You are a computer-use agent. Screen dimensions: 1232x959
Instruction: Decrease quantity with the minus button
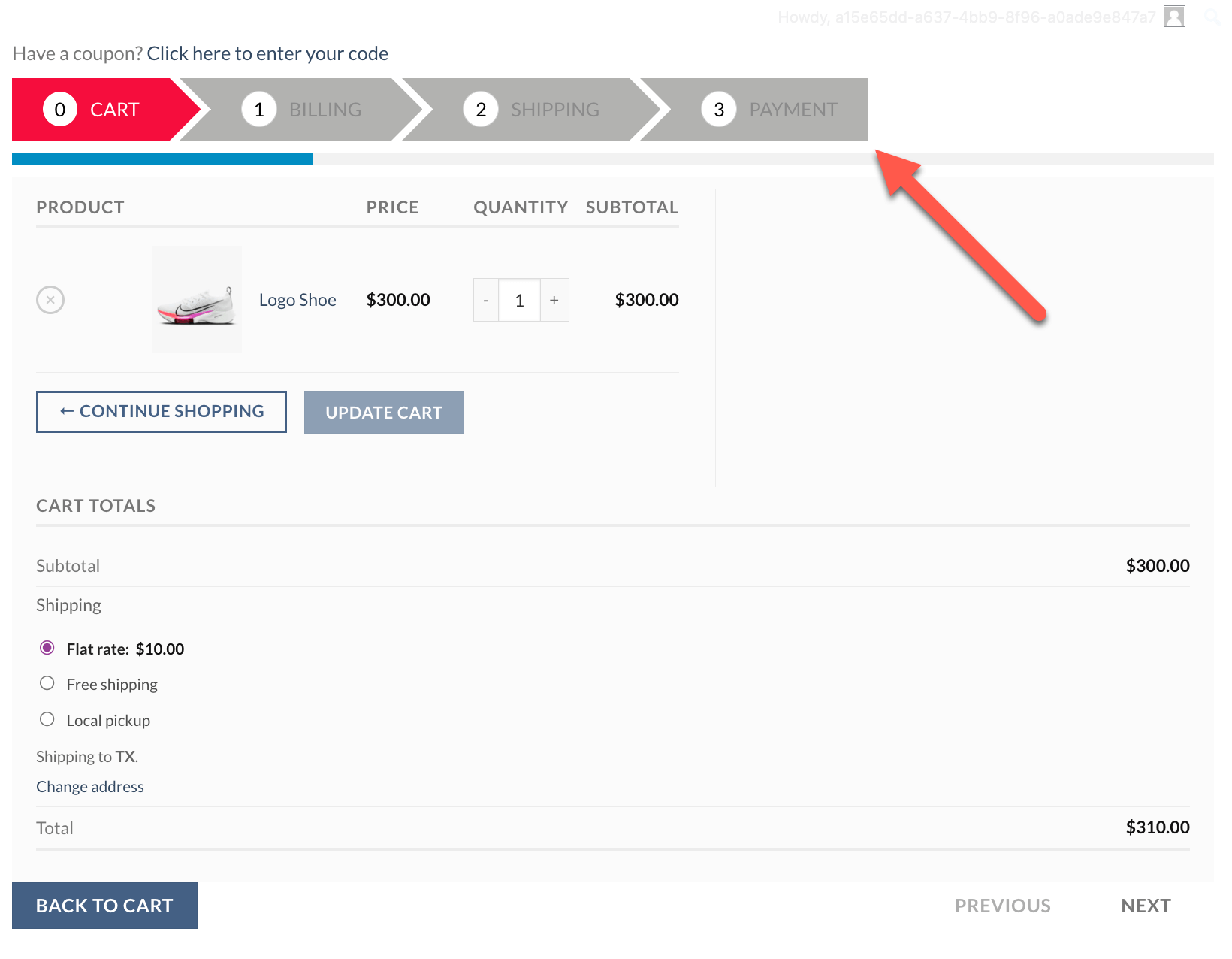(486, 300)
